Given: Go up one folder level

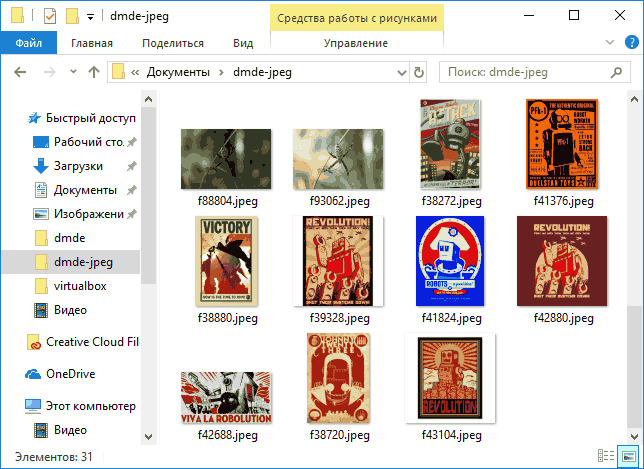Looking at the screenshot, I should (94, 72).
